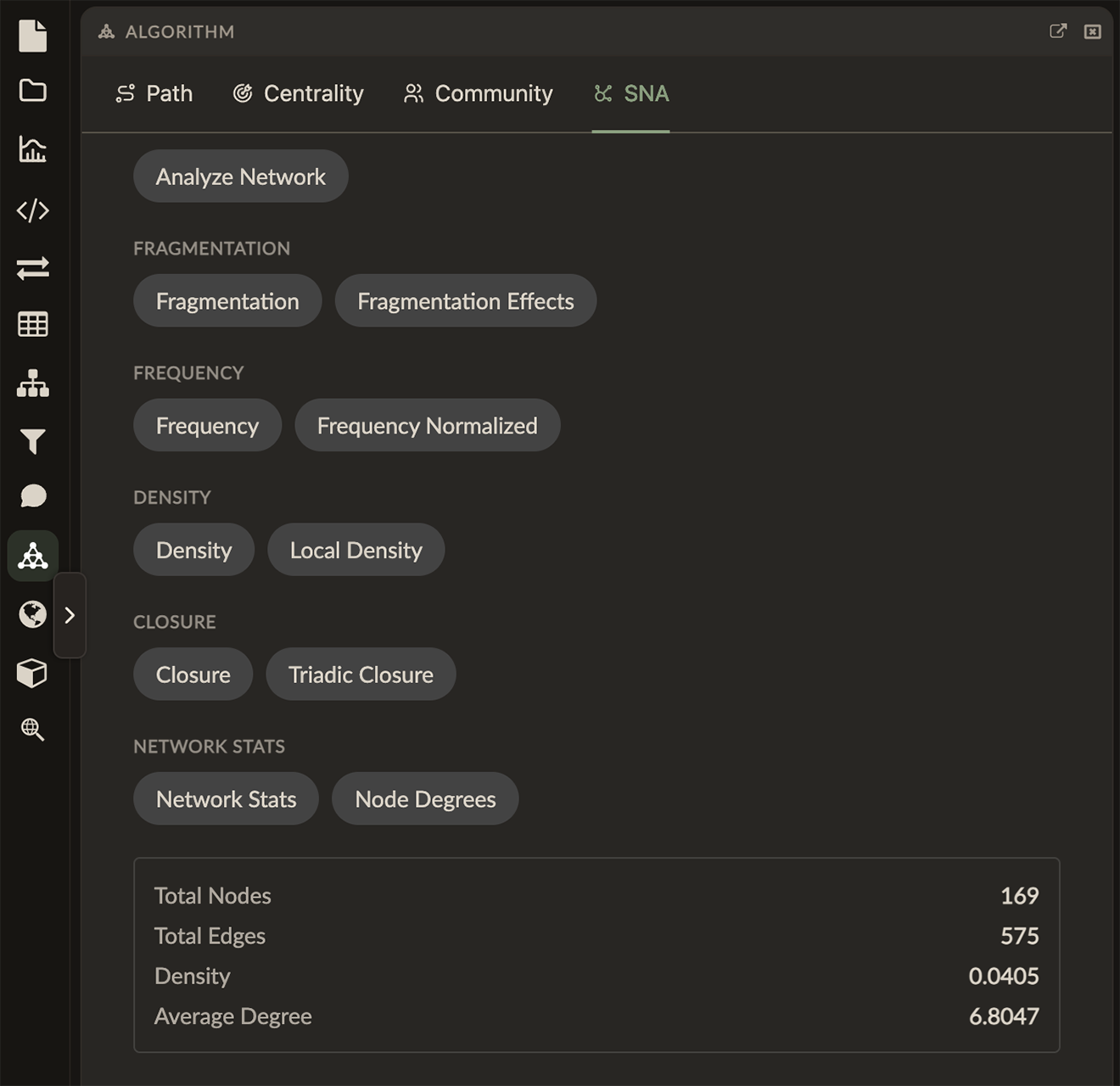Screen dimensions: 1120x1086
Task: Switch to the Path tab
Action: pos(154,93)
